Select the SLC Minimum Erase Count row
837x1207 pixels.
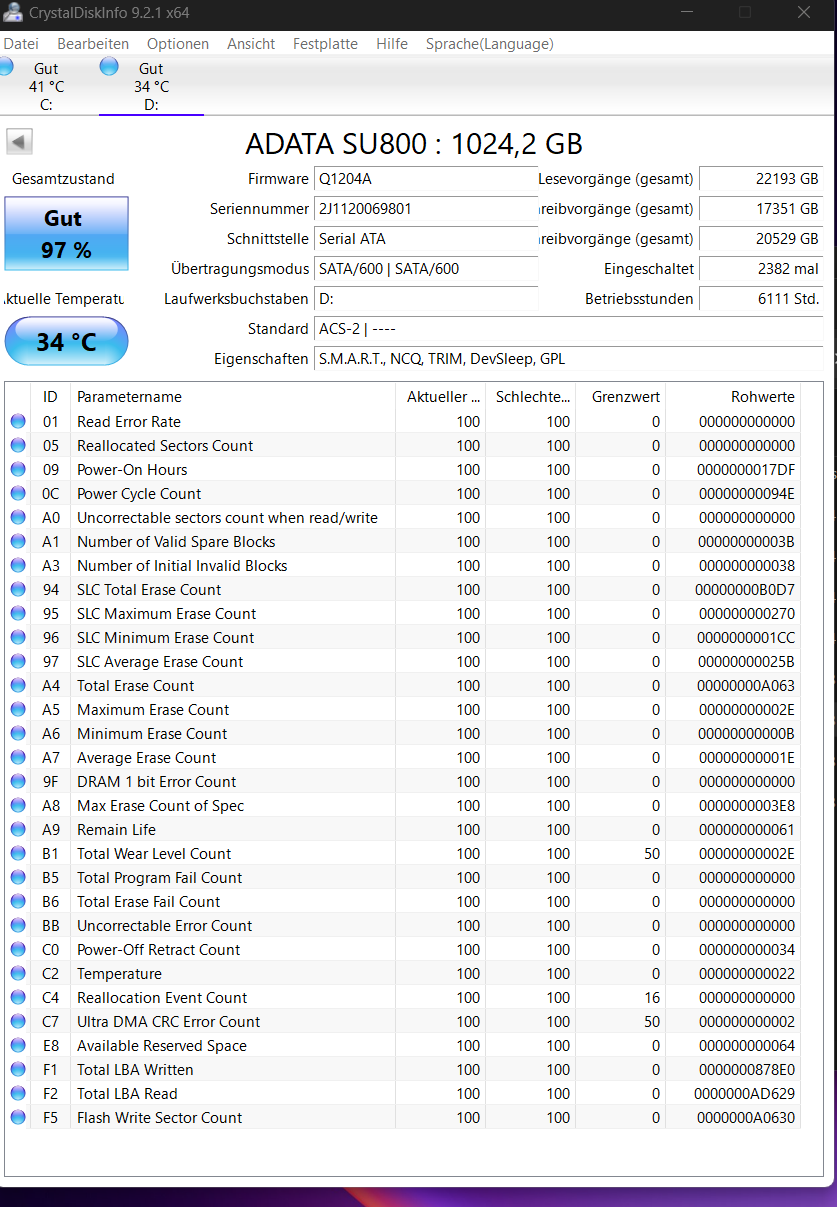tap(403, 638)
